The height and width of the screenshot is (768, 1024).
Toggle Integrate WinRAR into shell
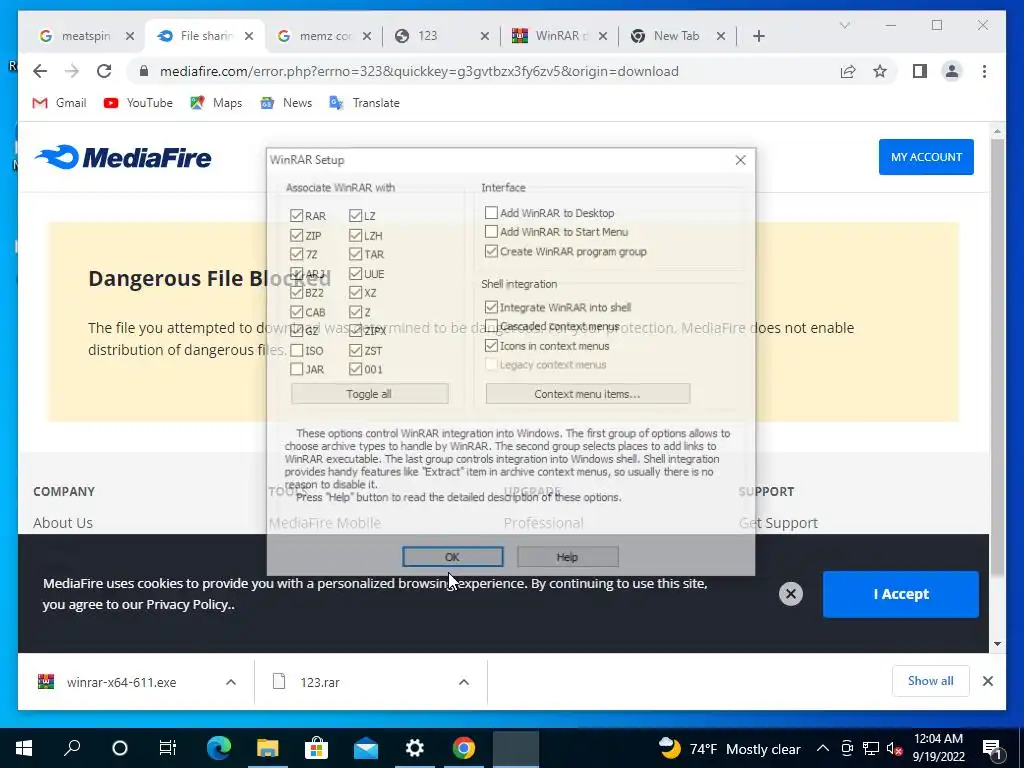(491, 307)
